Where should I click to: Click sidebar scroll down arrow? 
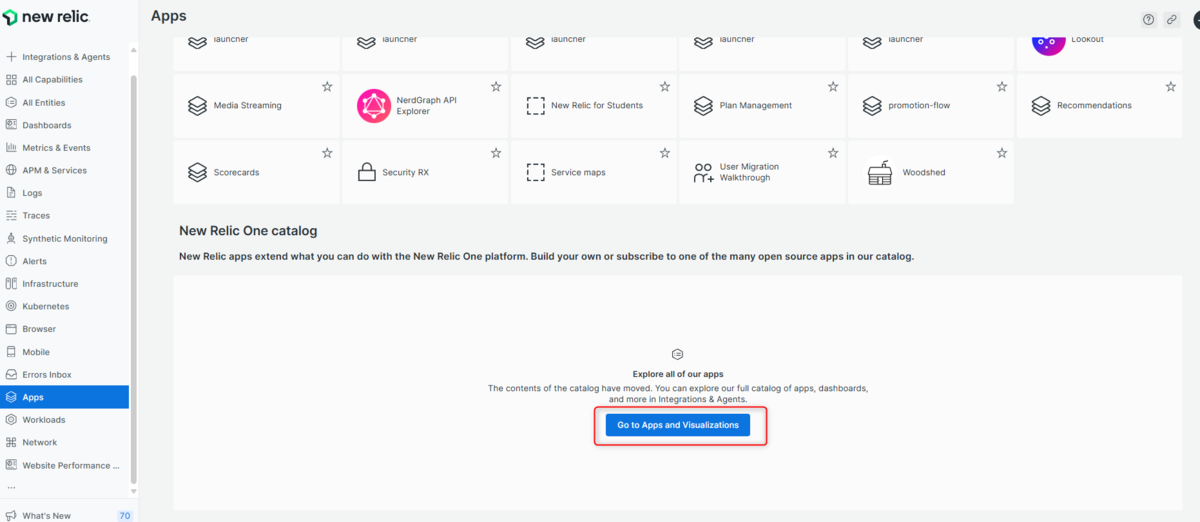tap(134, 491)
